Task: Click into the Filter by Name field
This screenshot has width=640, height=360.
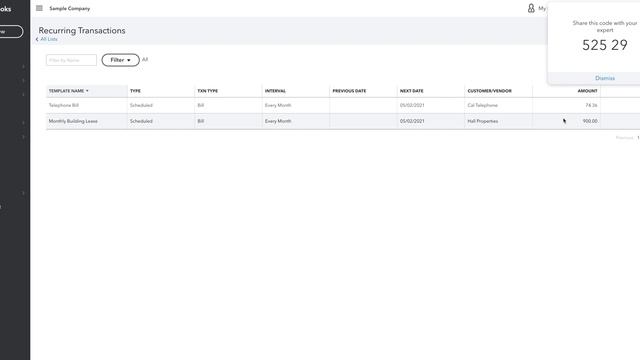Action: coord(71,60)
